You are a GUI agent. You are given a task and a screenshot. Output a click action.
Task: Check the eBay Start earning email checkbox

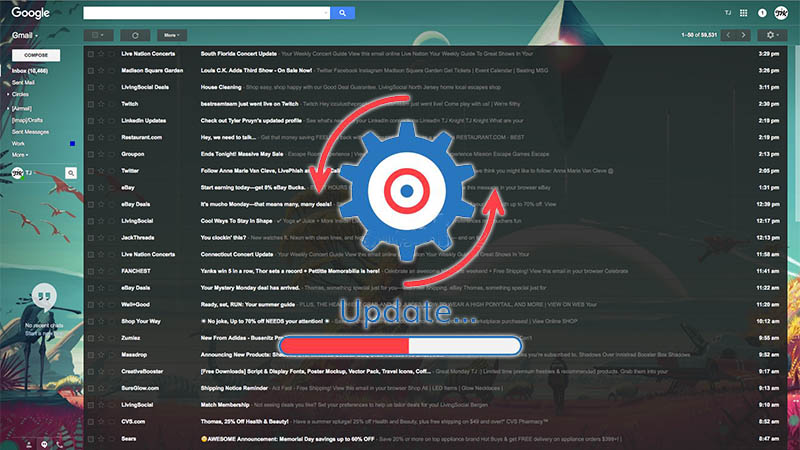pos(91,188)
